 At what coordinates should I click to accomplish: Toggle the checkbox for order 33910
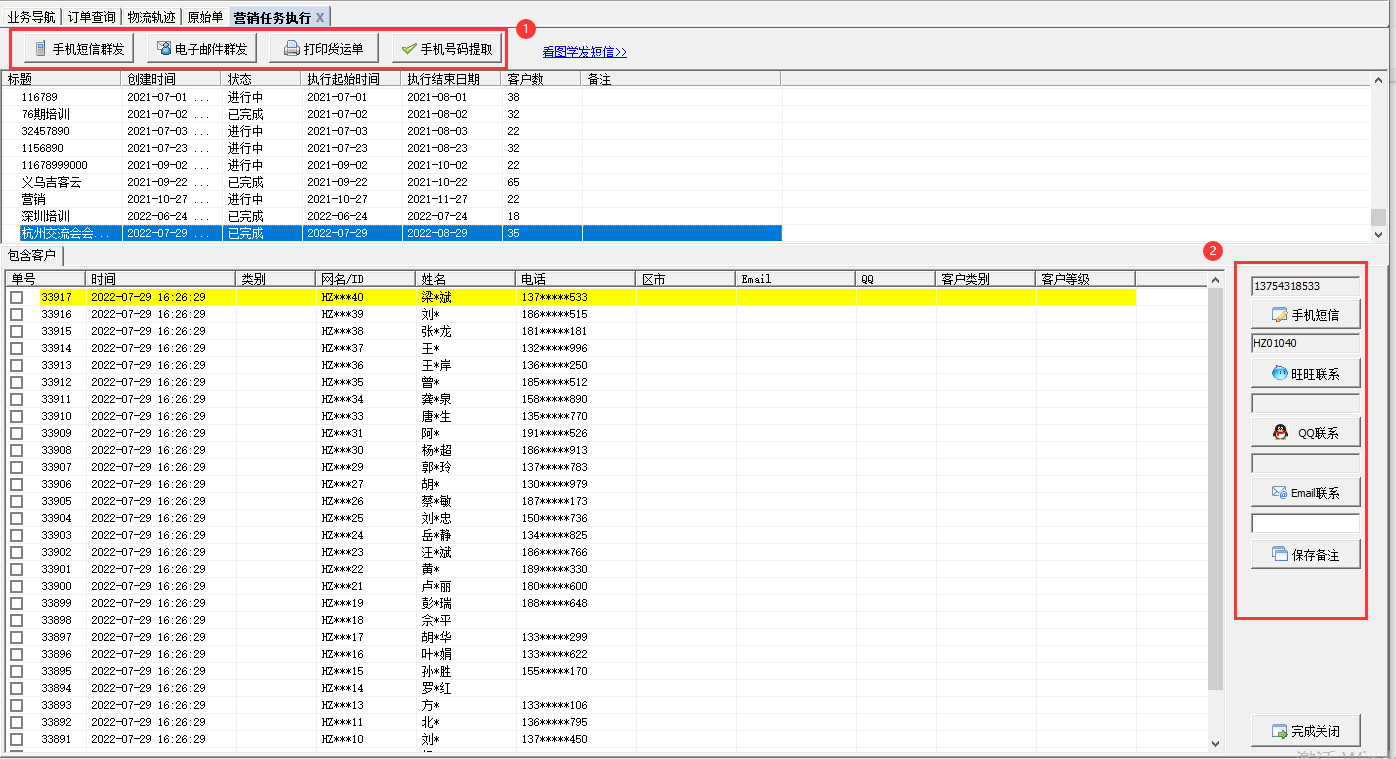click(x=17, y=416)
